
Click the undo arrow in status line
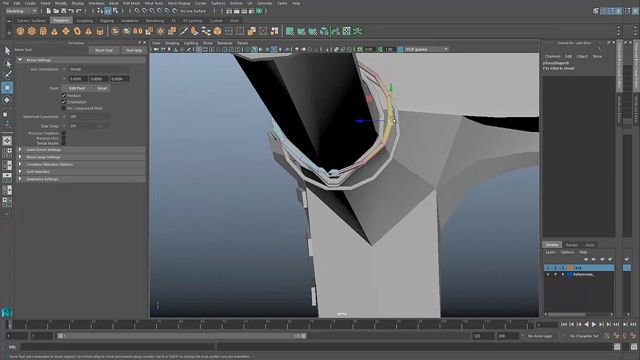(71, 11)
